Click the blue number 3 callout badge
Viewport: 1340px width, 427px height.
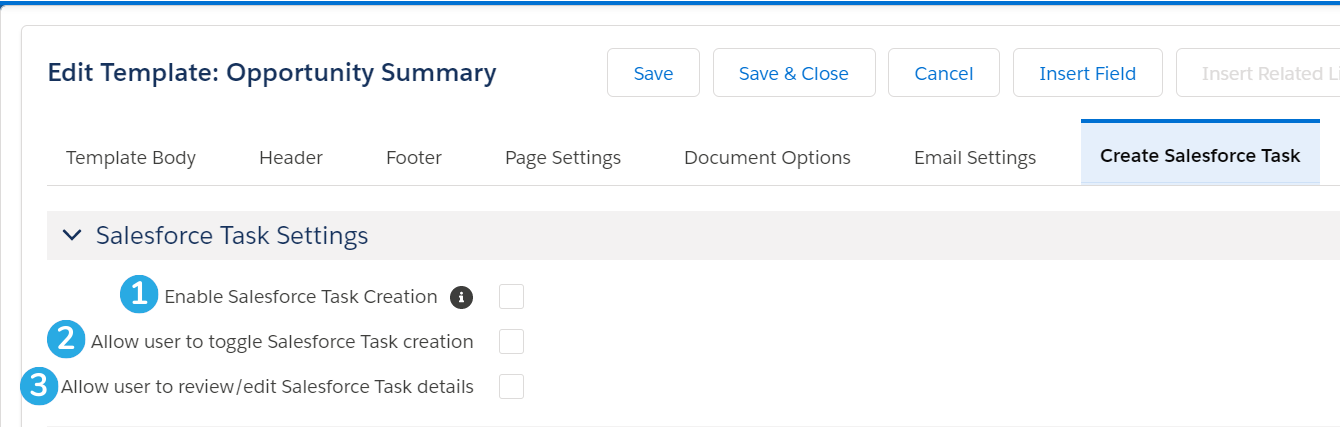pyautogui.click(x=39, y=385)
